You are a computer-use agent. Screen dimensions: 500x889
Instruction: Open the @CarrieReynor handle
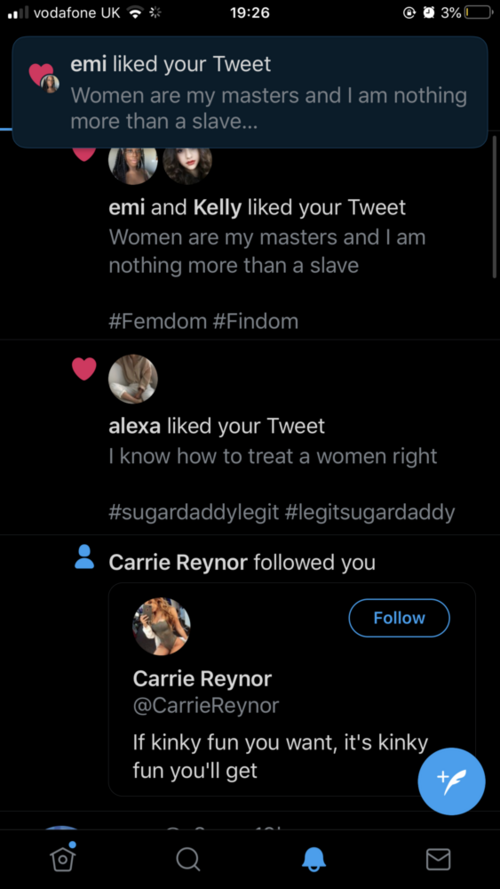(206, 705)
